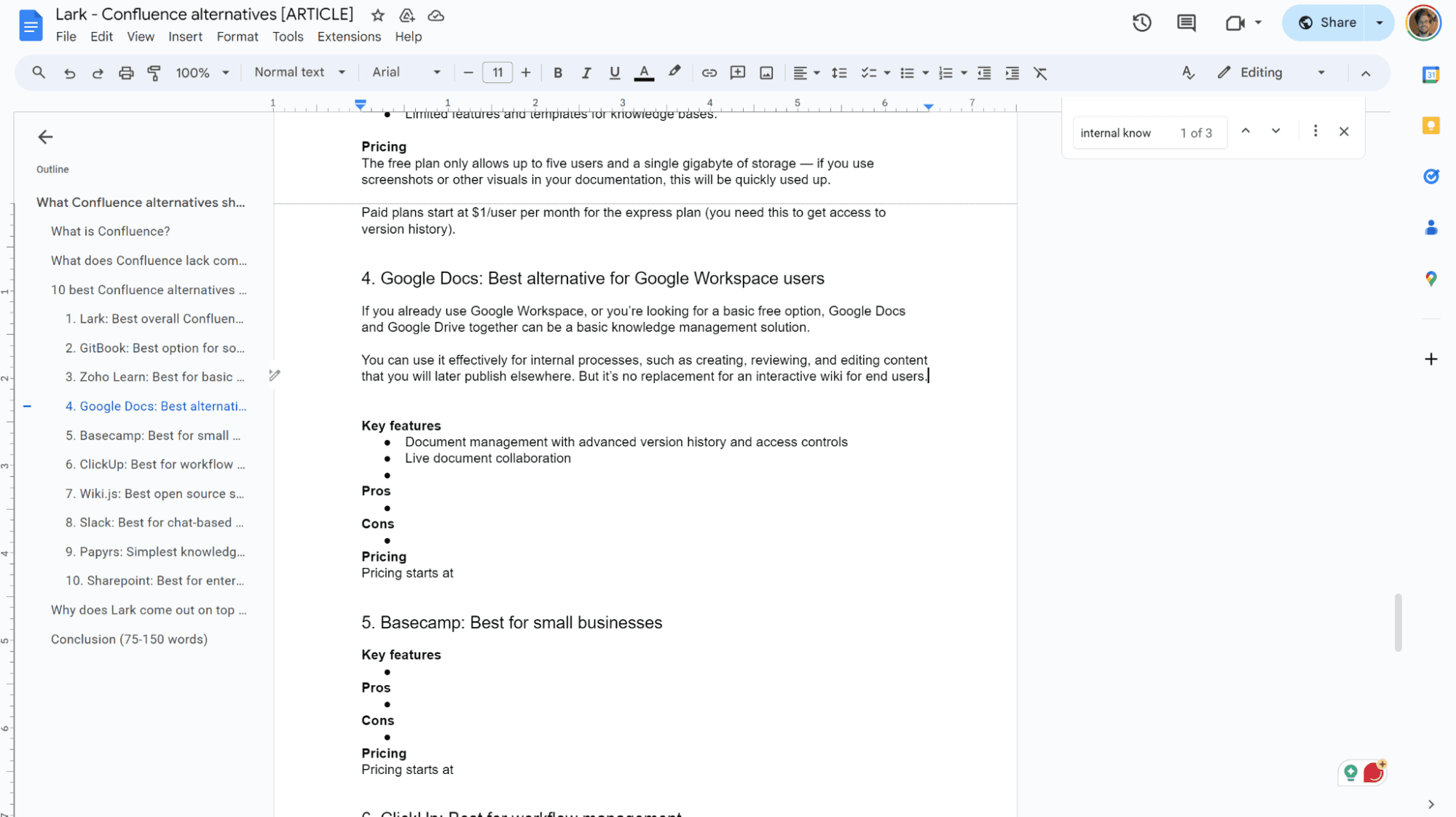This screenshot has height=817, width=1456.
Task: Go to next search match
Action: [x=1275, y=131]
